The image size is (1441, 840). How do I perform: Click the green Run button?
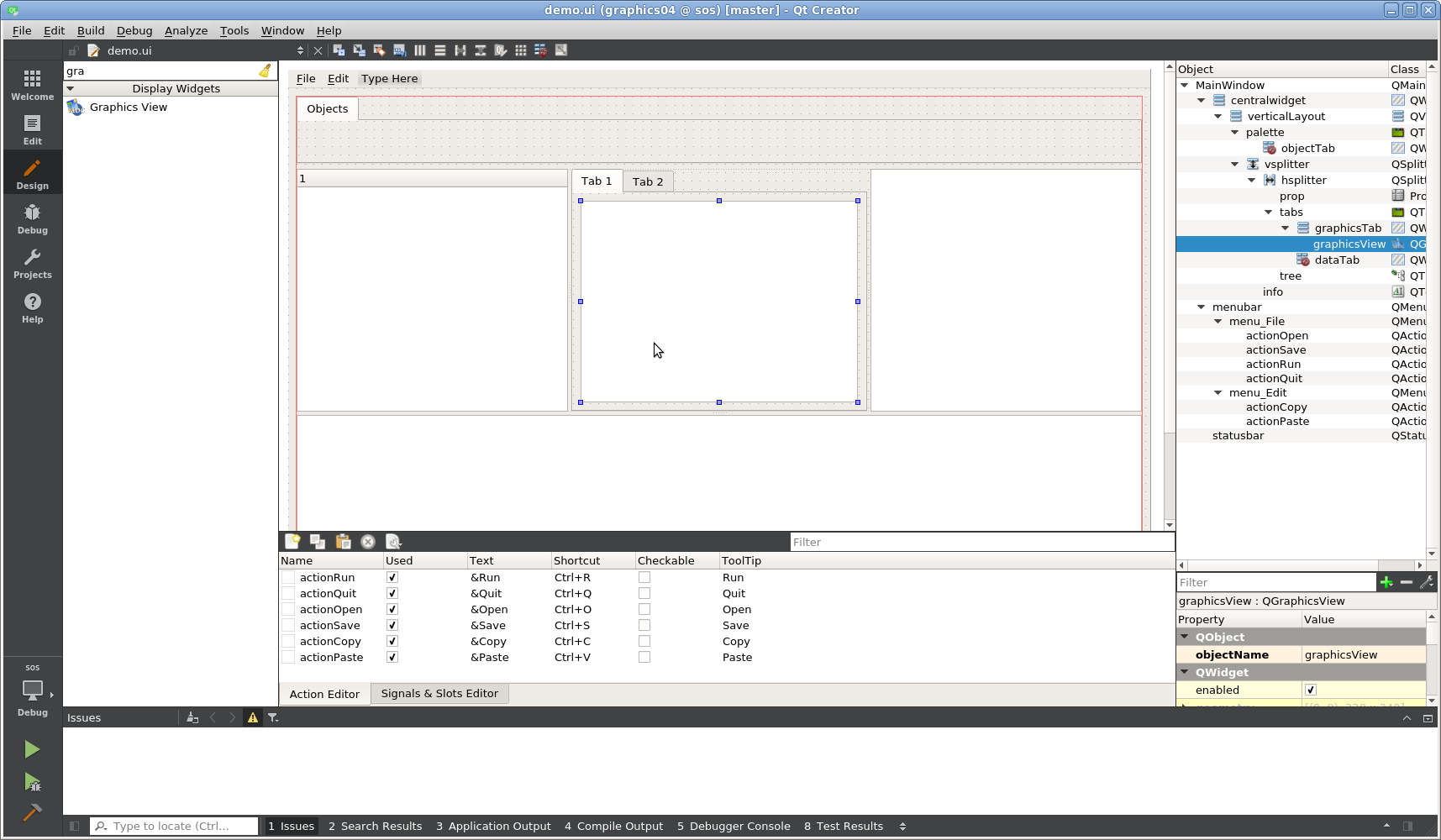point(32,749)
